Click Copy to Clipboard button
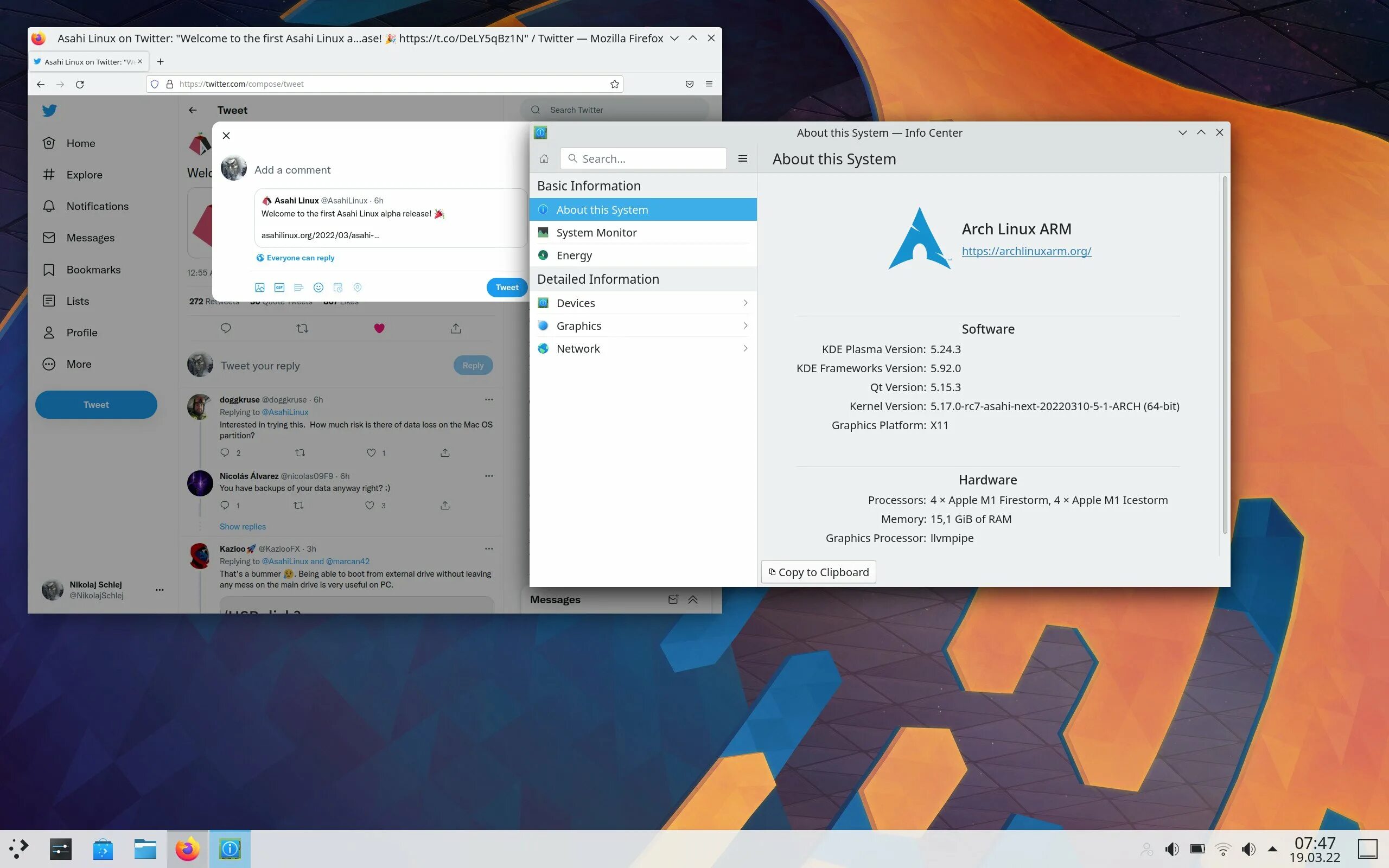Screen dimensions: 1389x868 point(818,572)
